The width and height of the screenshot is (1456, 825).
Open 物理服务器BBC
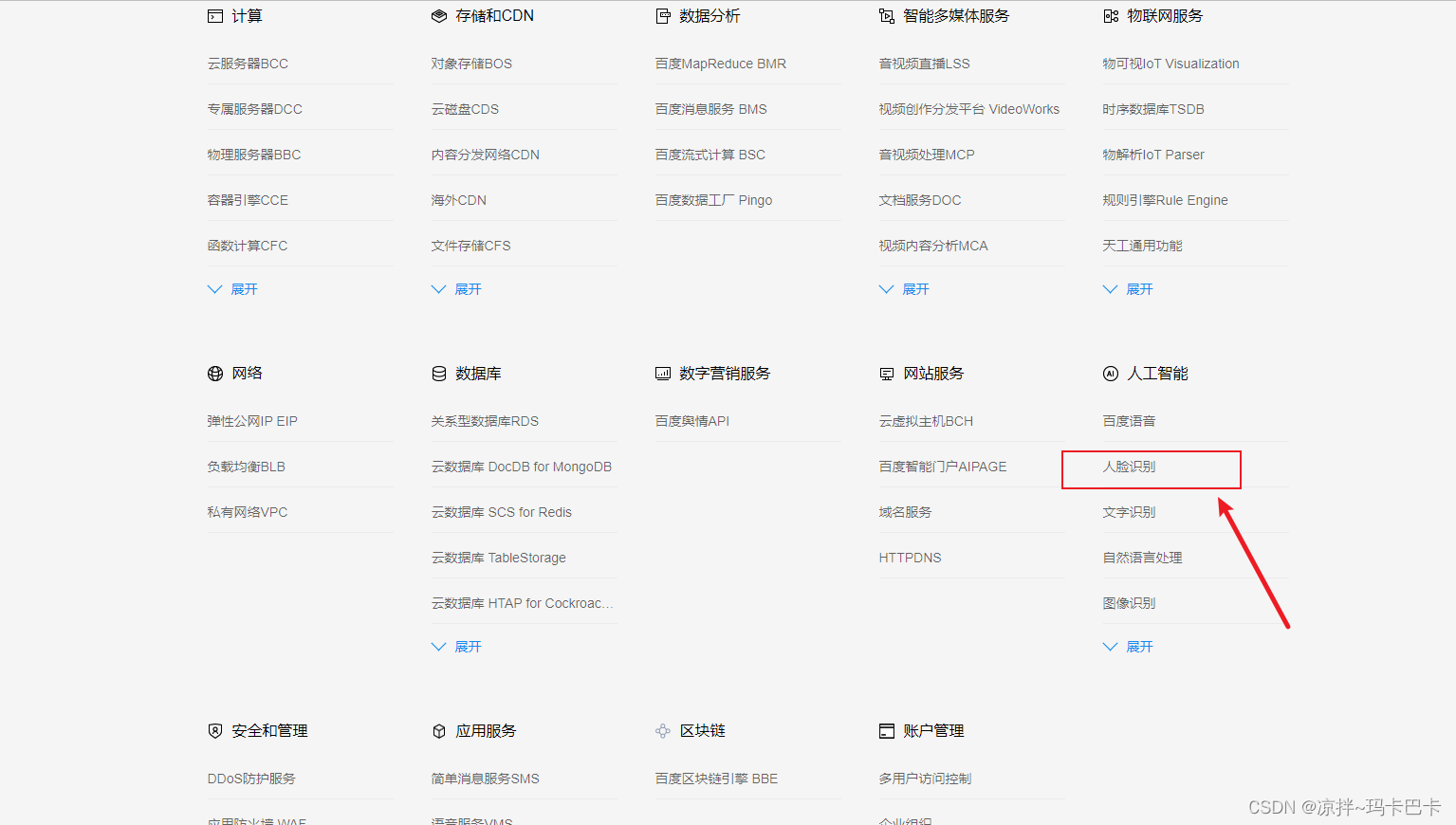254,155
